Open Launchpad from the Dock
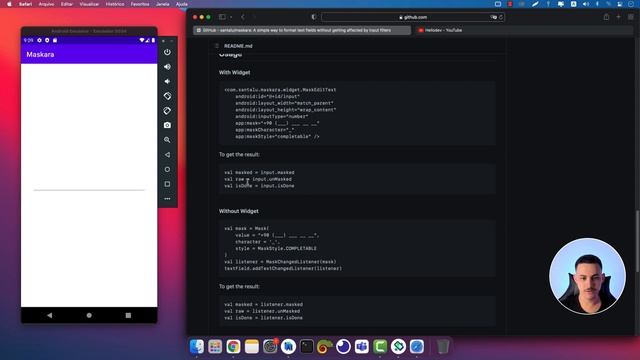This screenshot has width=640, height=360. 215,347
